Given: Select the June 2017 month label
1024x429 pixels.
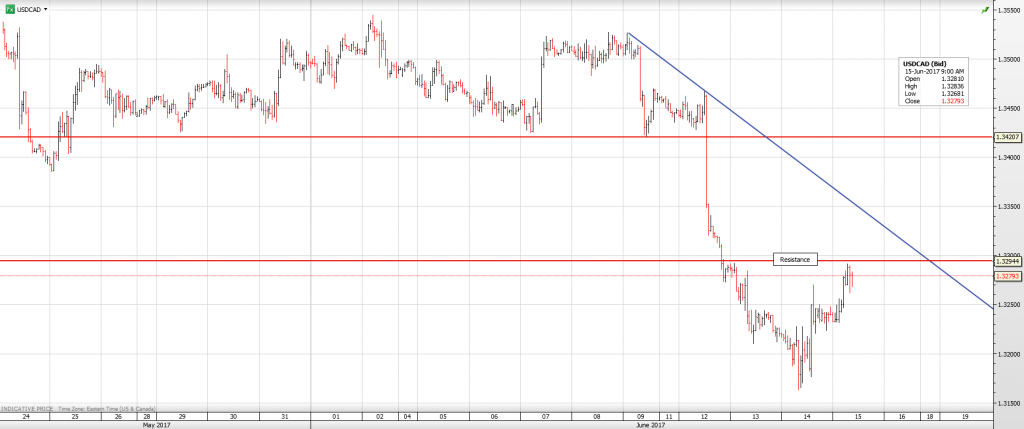Looking at the screenshot, I should point(650,424).
